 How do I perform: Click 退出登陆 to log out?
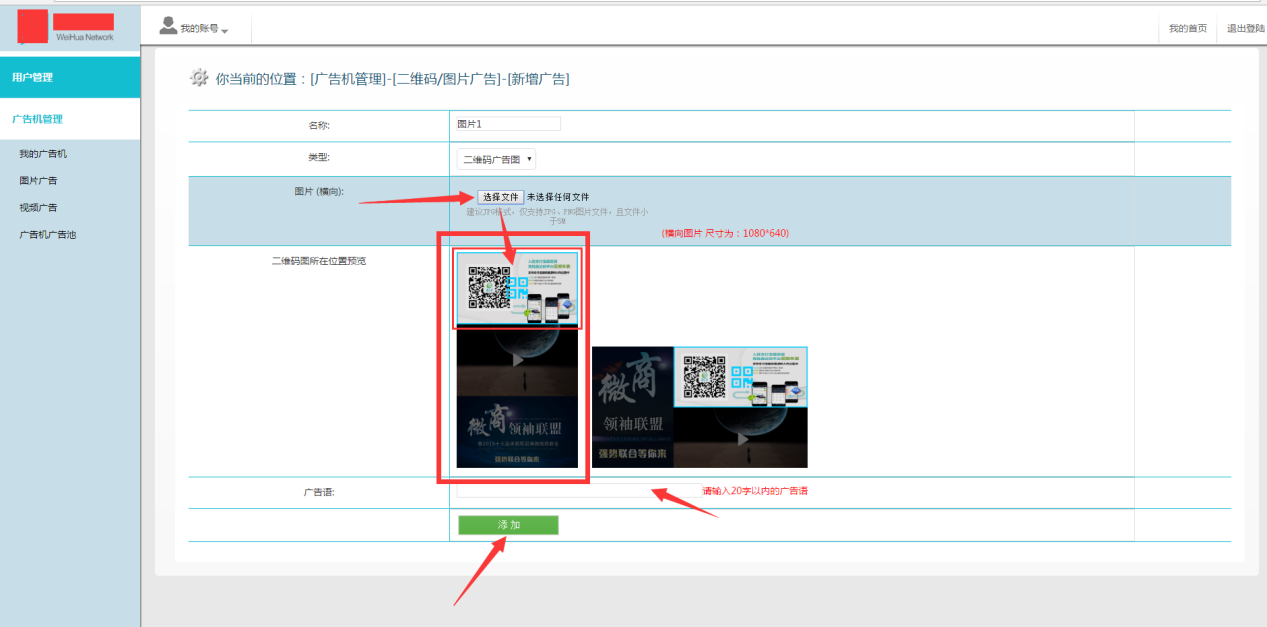point(1245,28)
